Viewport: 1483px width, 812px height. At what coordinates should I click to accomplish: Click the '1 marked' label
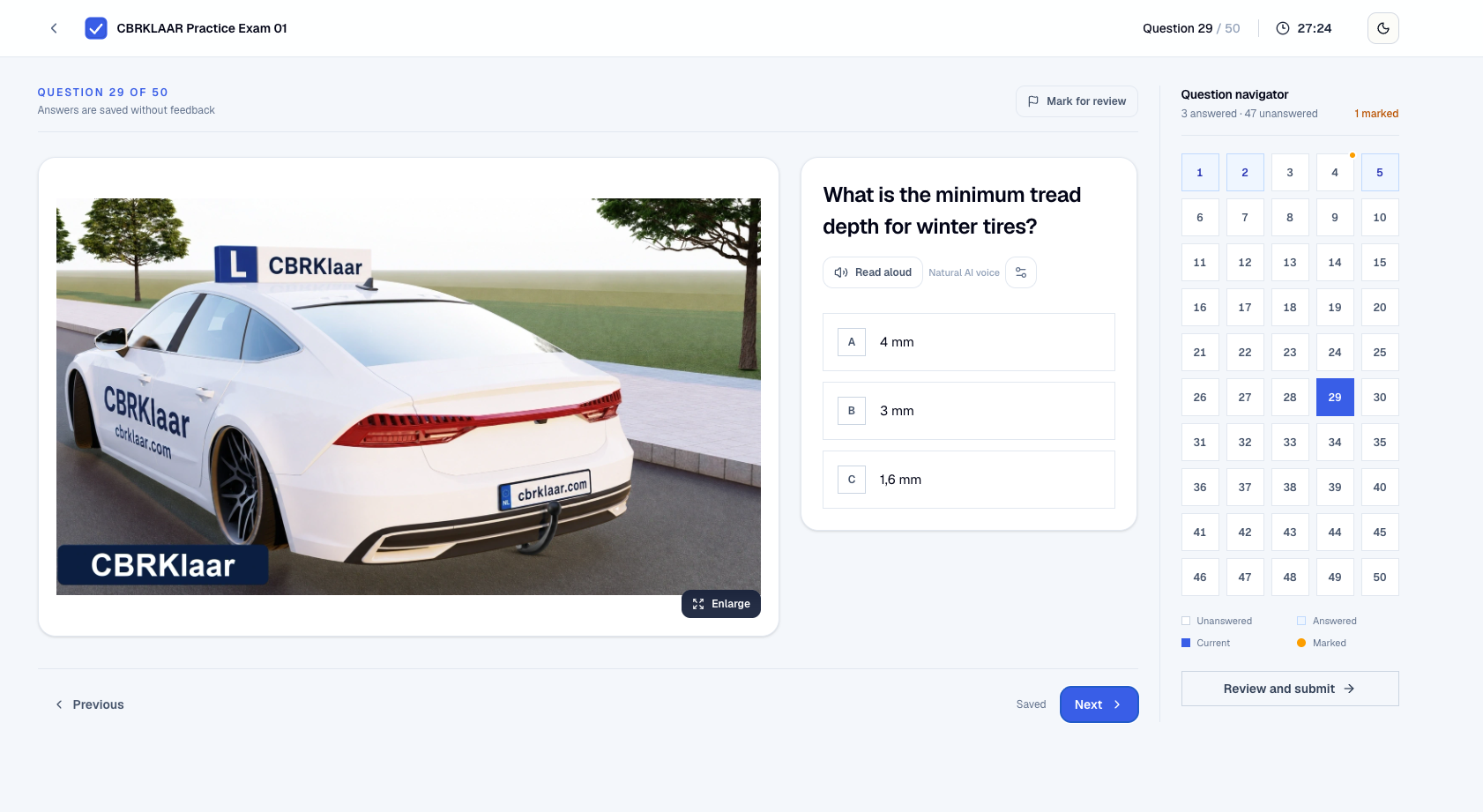tap(1376, 114)
